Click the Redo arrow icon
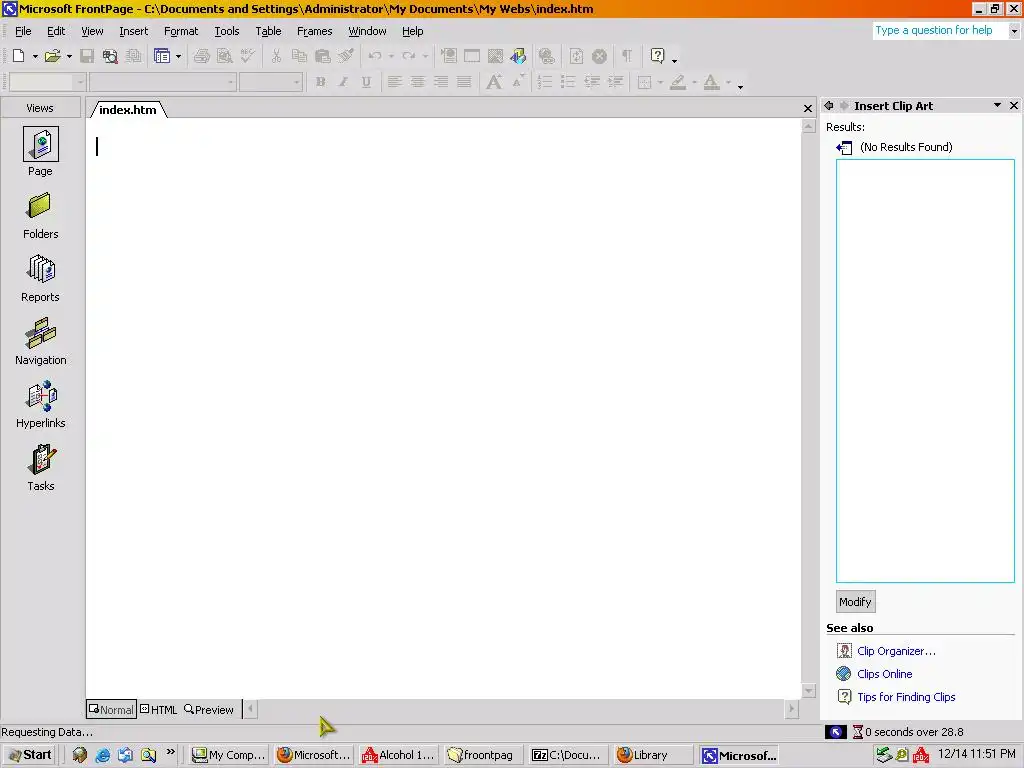The height and width of the screenshot is (768, 1024). [409, 56]
